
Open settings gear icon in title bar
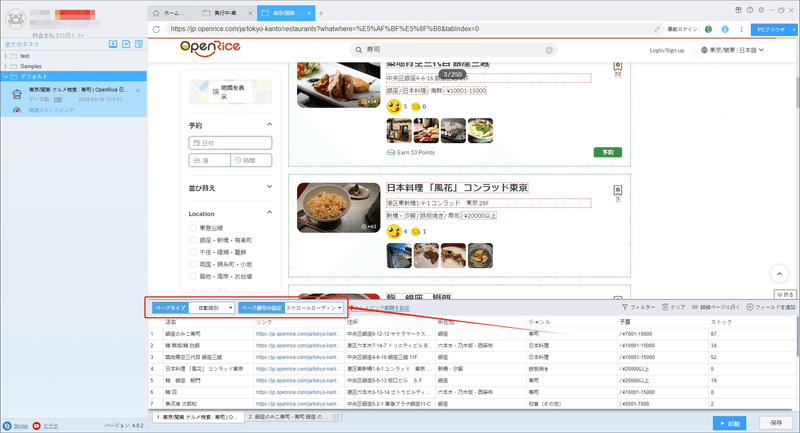[761, 10]
